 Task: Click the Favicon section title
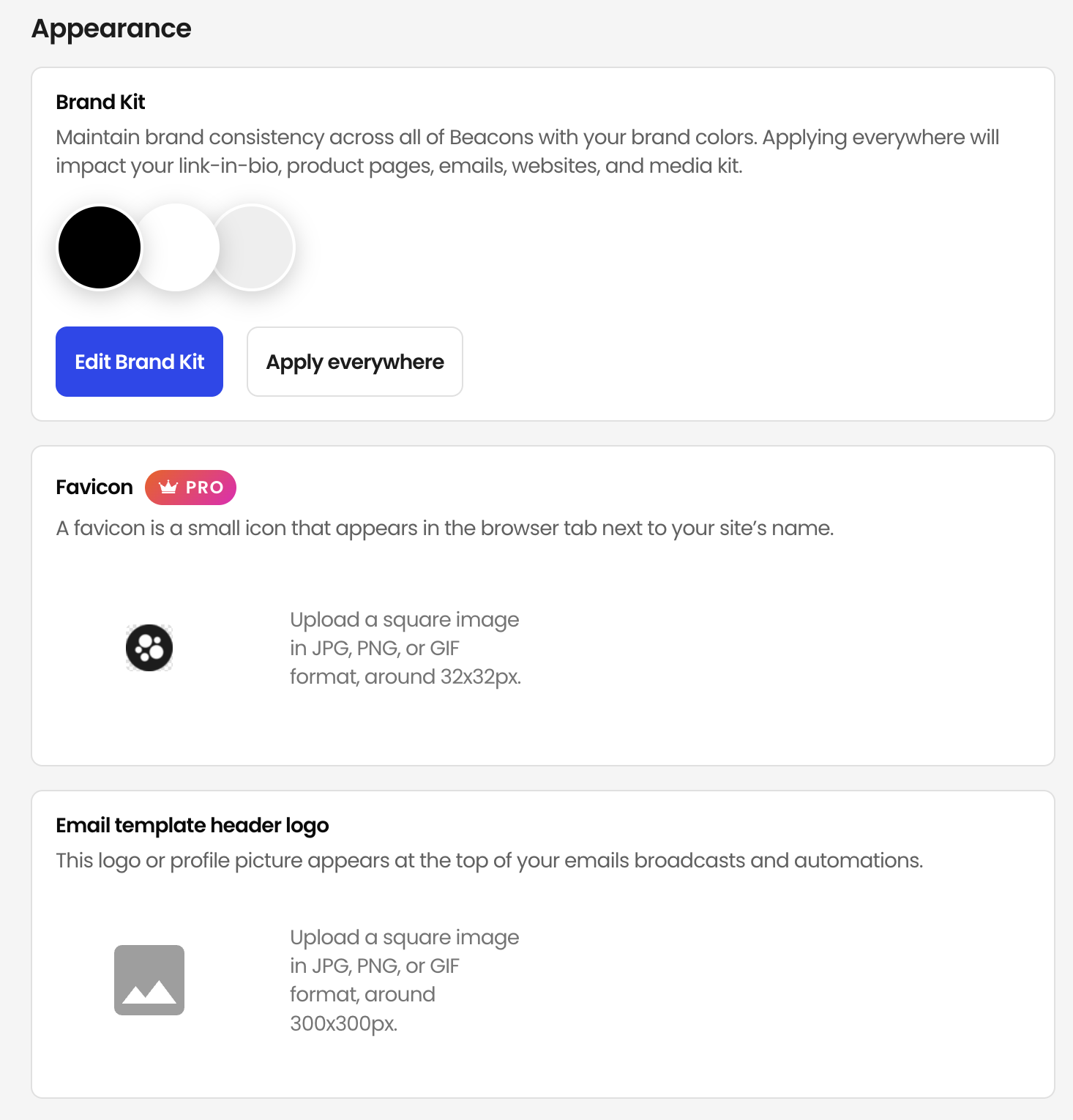click(x=94, y=488)
